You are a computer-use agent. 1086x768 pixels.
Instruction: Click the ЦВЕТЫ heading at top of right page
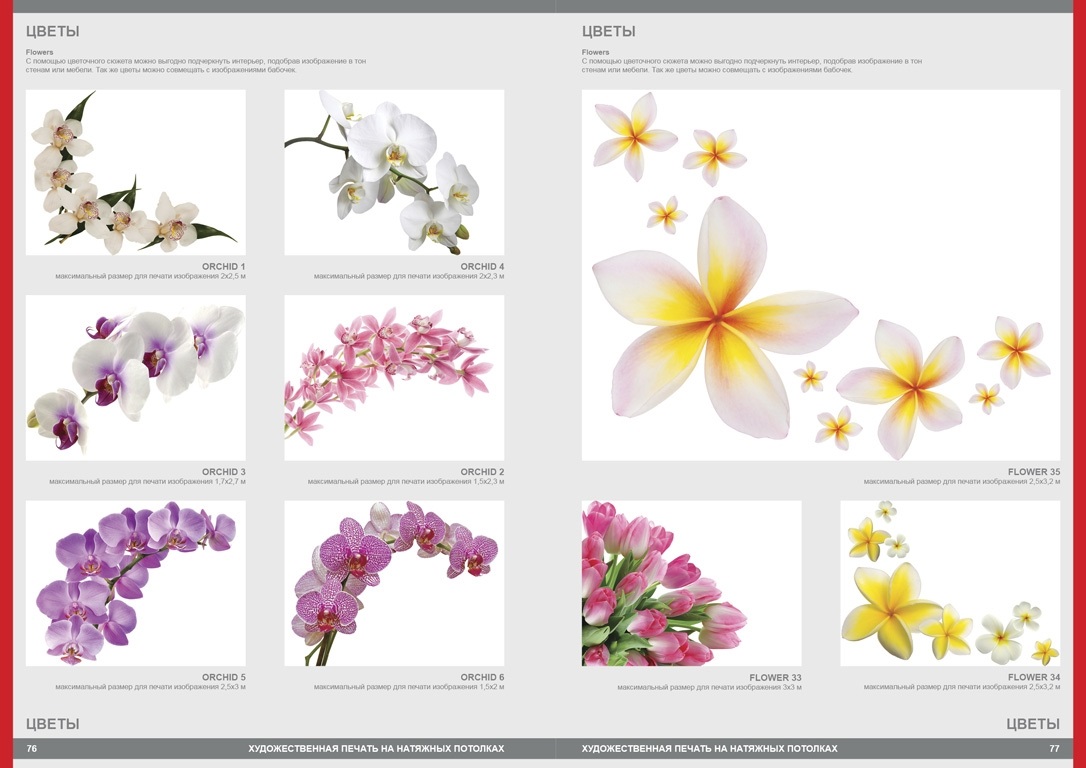coord(608,32)
